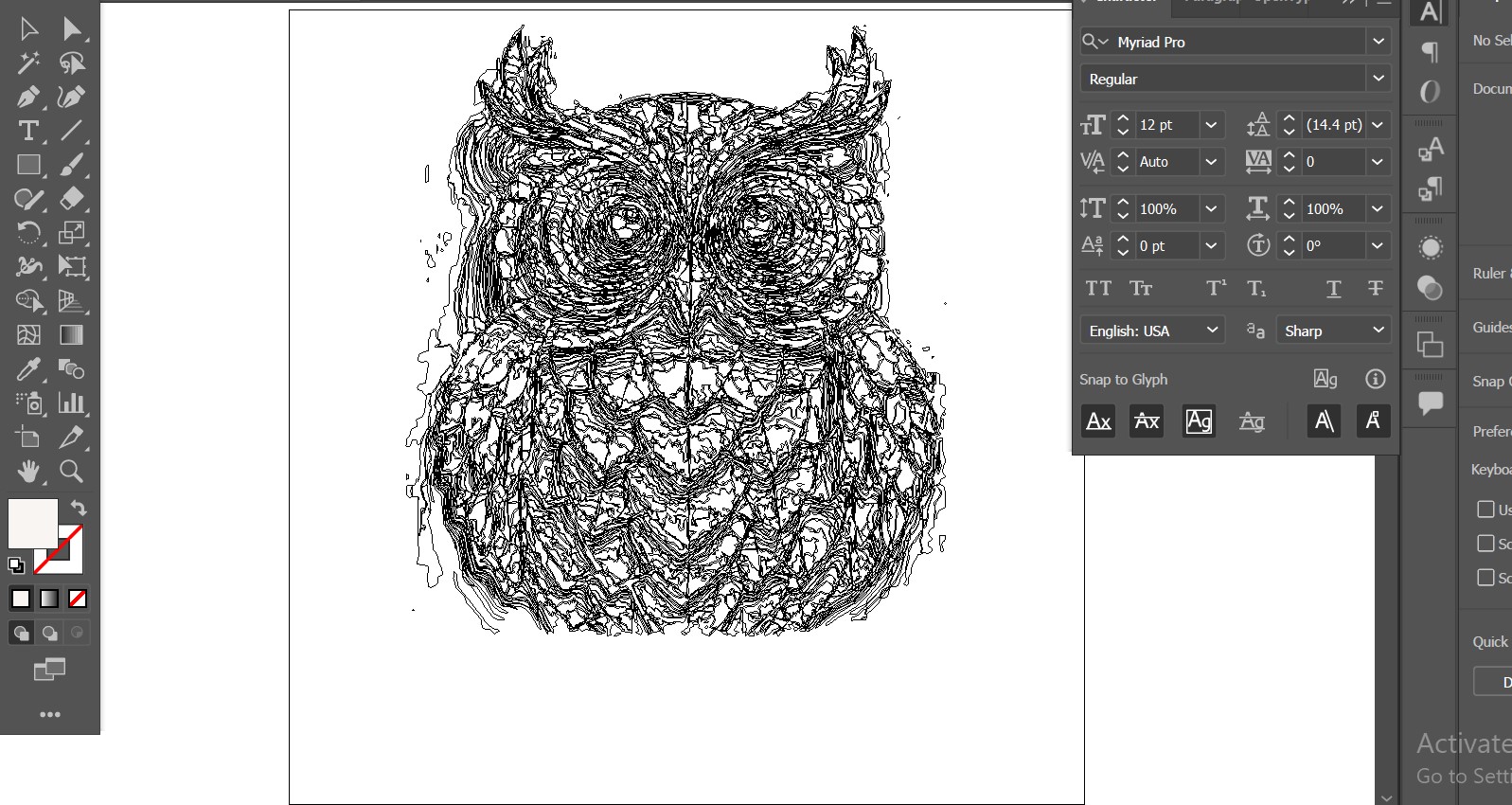This screenshot has height=805, width=1512.
Task: Pick the Line Segment tool
Action: pyautogui.click(x=72, y=131)
